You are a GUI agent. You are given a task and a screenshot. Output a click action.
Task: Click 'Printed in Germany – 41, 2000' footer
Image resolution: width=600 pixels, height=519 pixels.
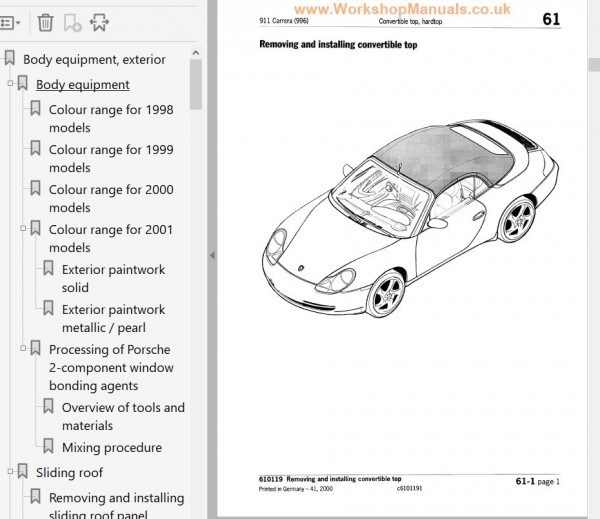coord(296,489)
